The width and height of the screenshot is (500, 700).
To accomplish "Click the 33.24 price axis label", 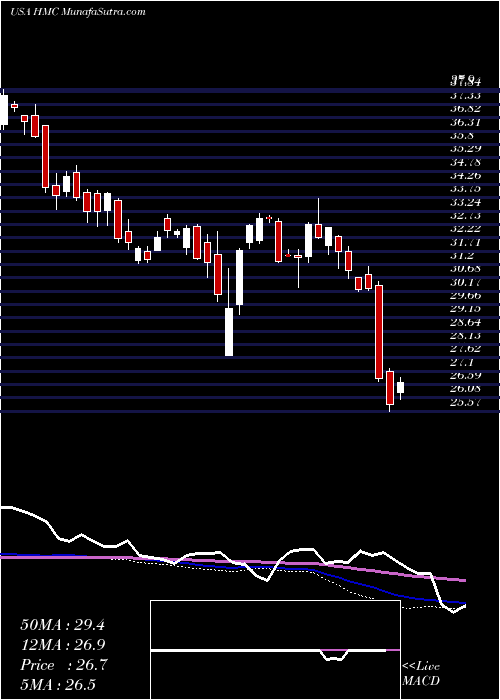I will click(x=465, y=202).
